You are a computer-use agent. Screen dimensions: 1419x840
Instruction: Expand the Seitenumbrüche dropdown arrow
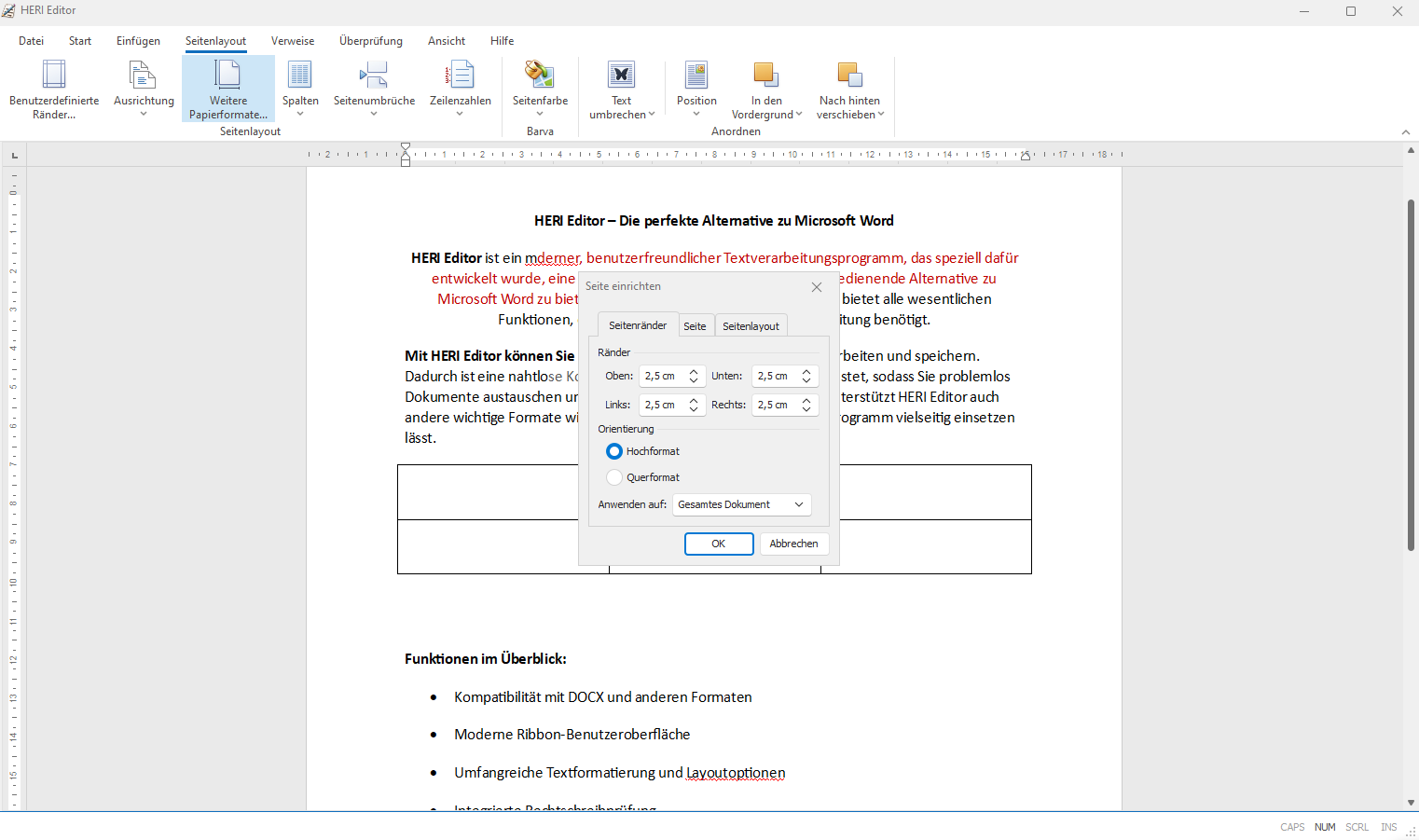[374, 114]
